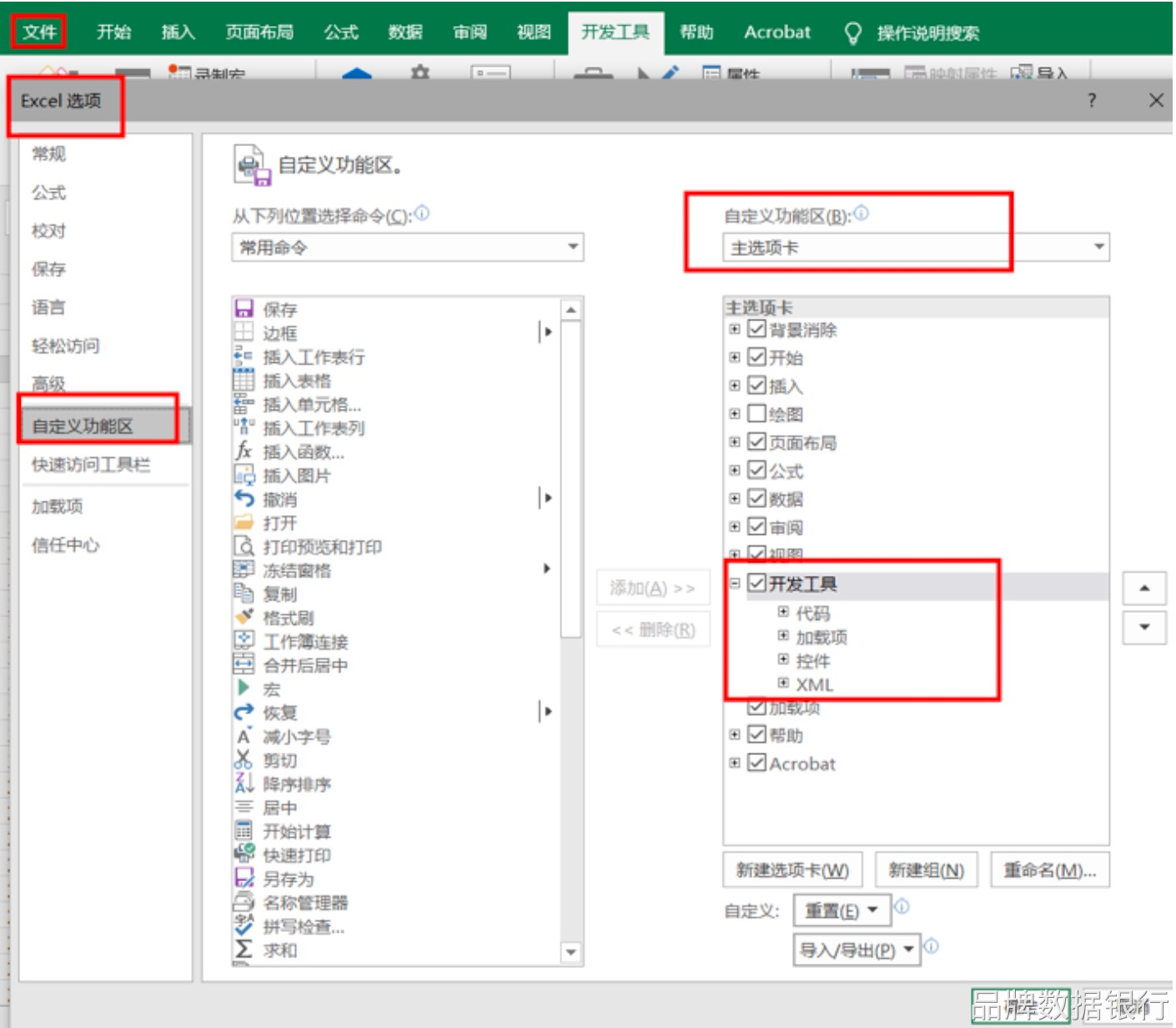Open the 文件 ribbon tab
This screenshot has width=1176, height=1028.
coord(39,32)
